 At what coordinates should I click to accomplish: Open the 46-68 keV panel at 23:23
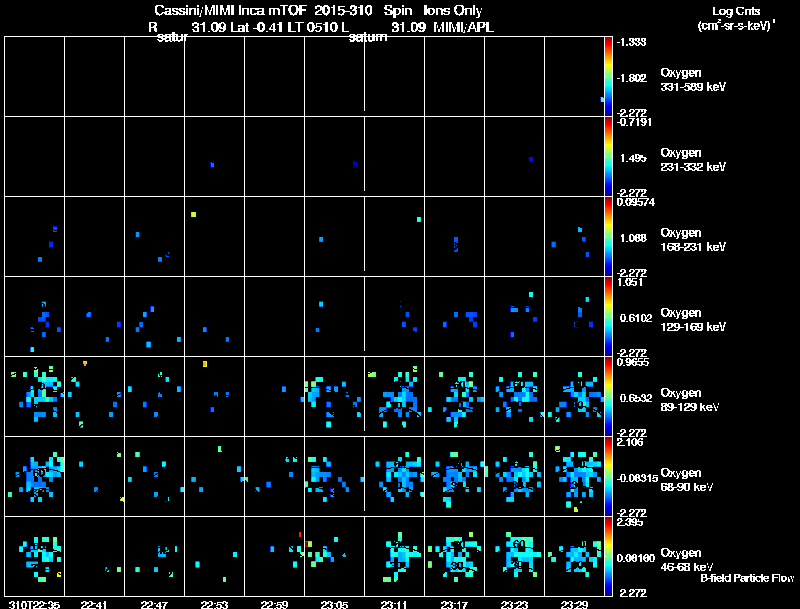pos(514,556)
